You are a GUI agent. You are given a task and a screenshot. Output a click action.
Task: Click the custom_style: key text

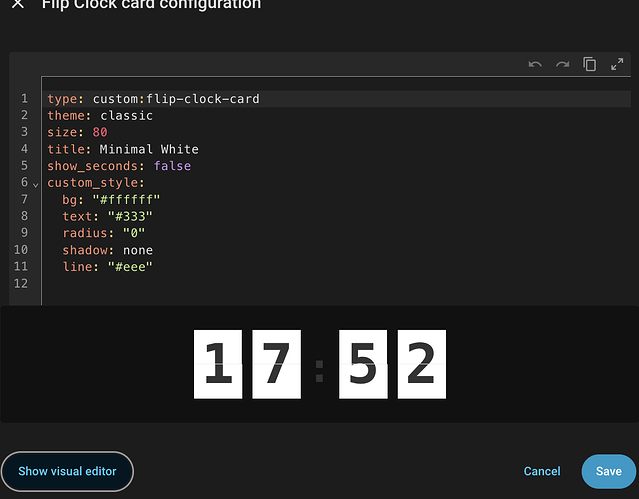coord(96,183)
